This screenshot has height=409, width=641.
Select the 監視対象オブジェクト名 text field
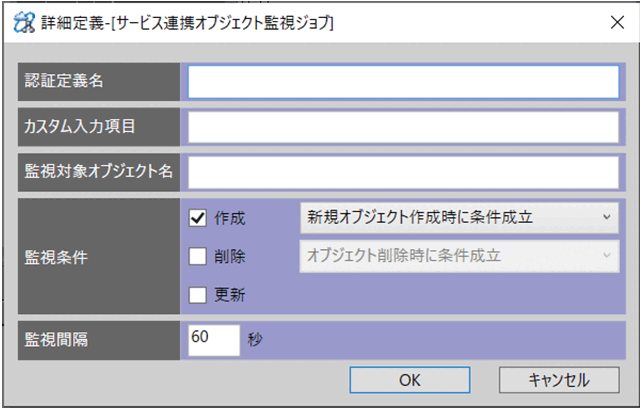[x=403, y=172]
